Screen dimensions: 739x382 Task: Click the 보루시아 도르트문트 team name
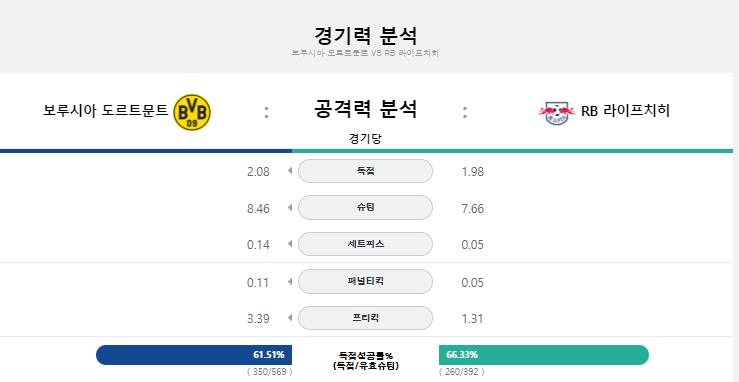tap(106, 111)
